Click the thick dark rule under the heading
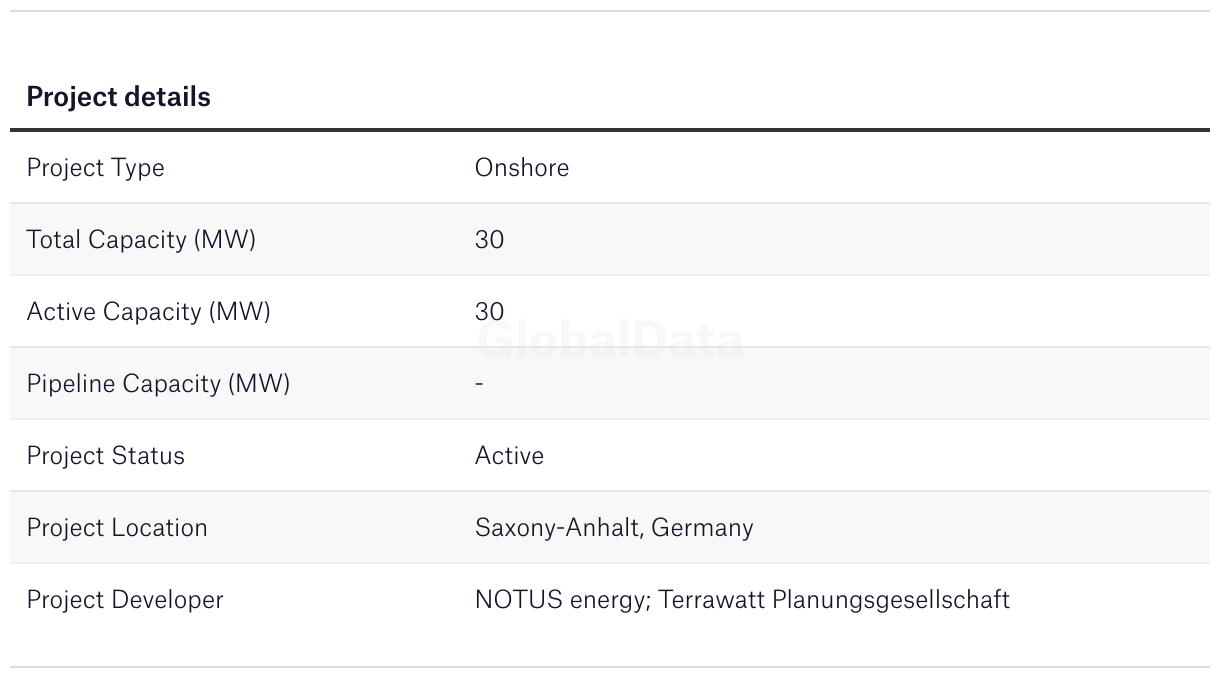The height and width of the screenshot is (678, 1220). tap(610, 130)
